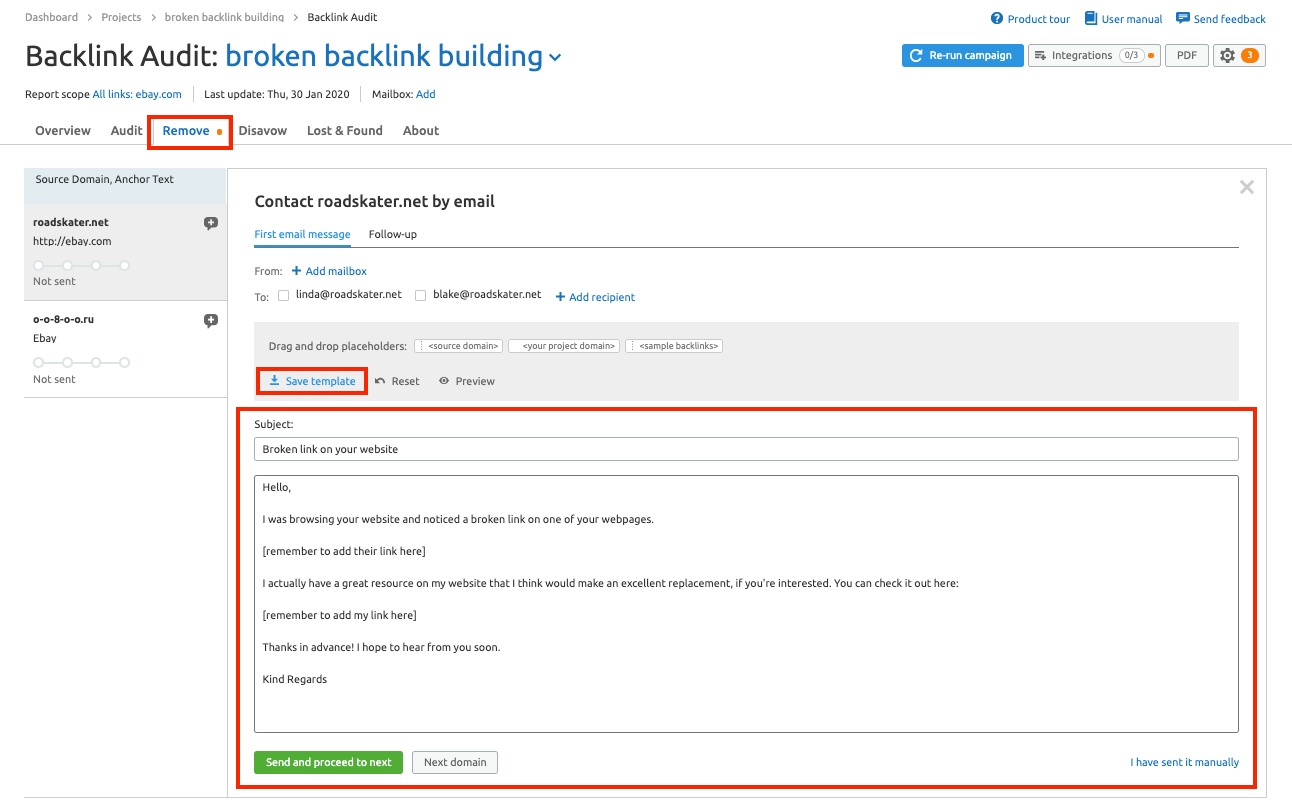Click the Save template button

coord(312,381)
